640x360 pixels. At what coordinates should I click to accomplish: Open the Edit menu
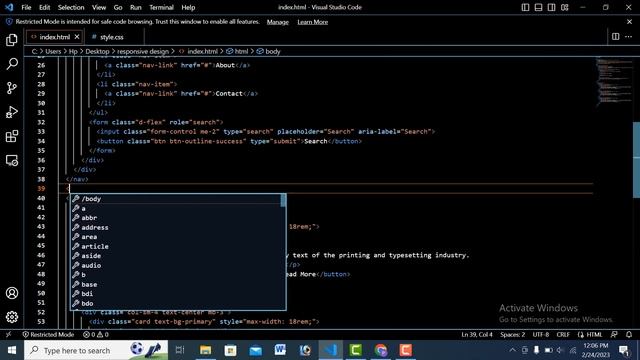44,7
